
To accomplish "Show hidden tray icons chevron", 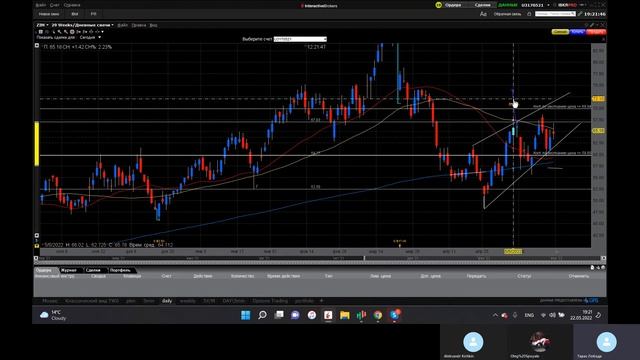I will coord(495,315).
